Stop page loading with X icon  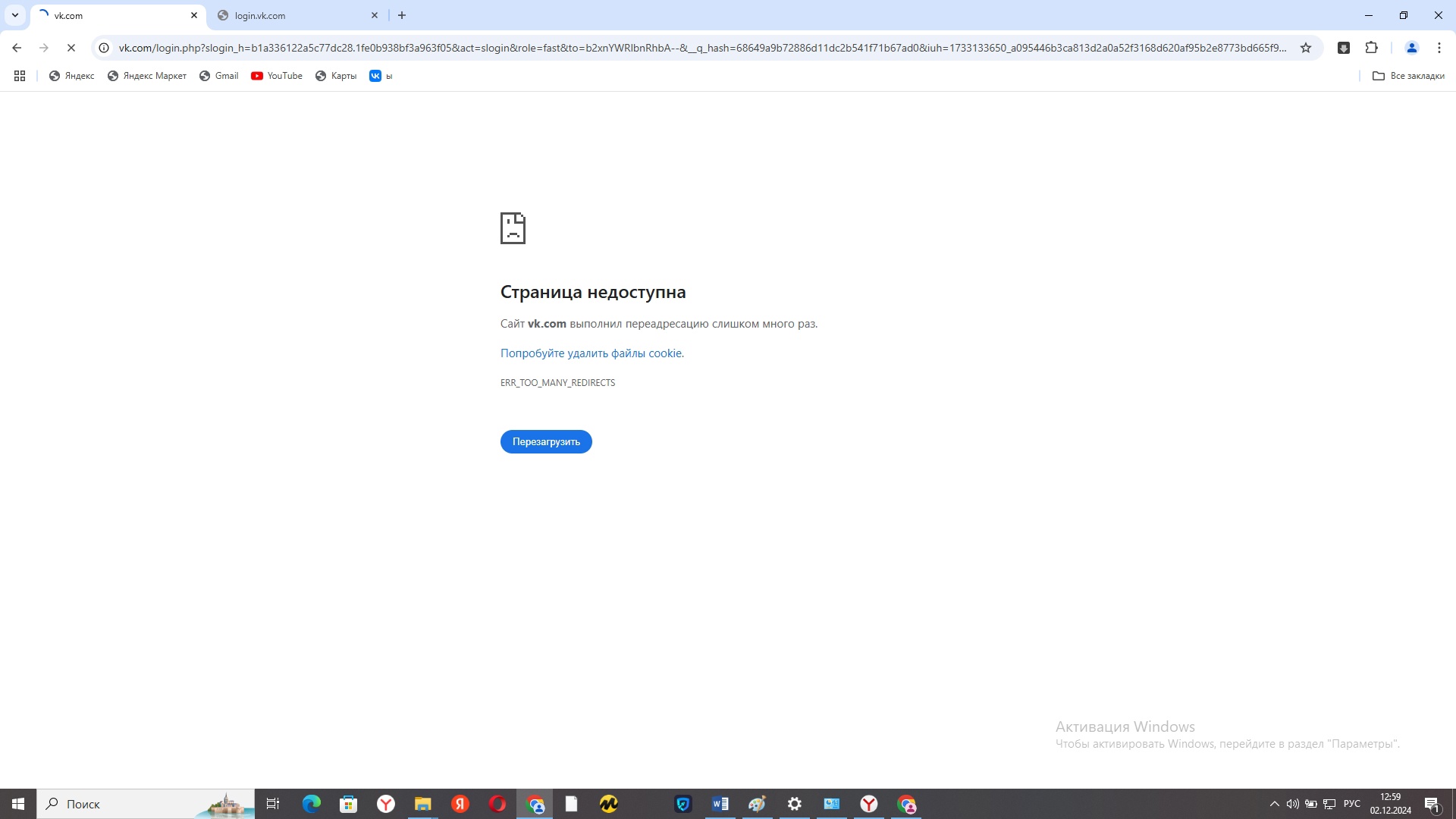[x=71, y=48]
